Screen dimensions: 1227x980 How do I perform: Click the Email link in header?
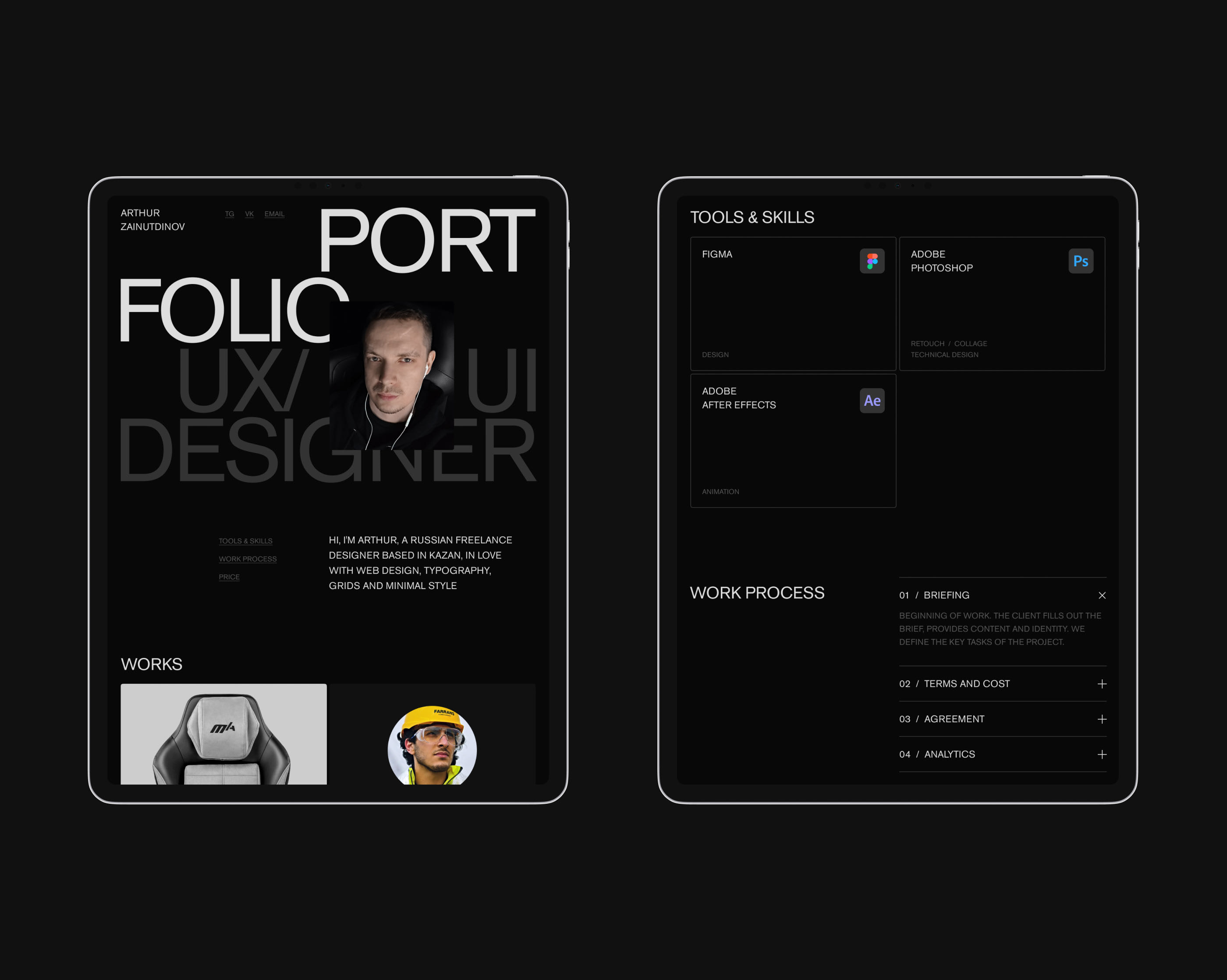[x=274, y=214]
